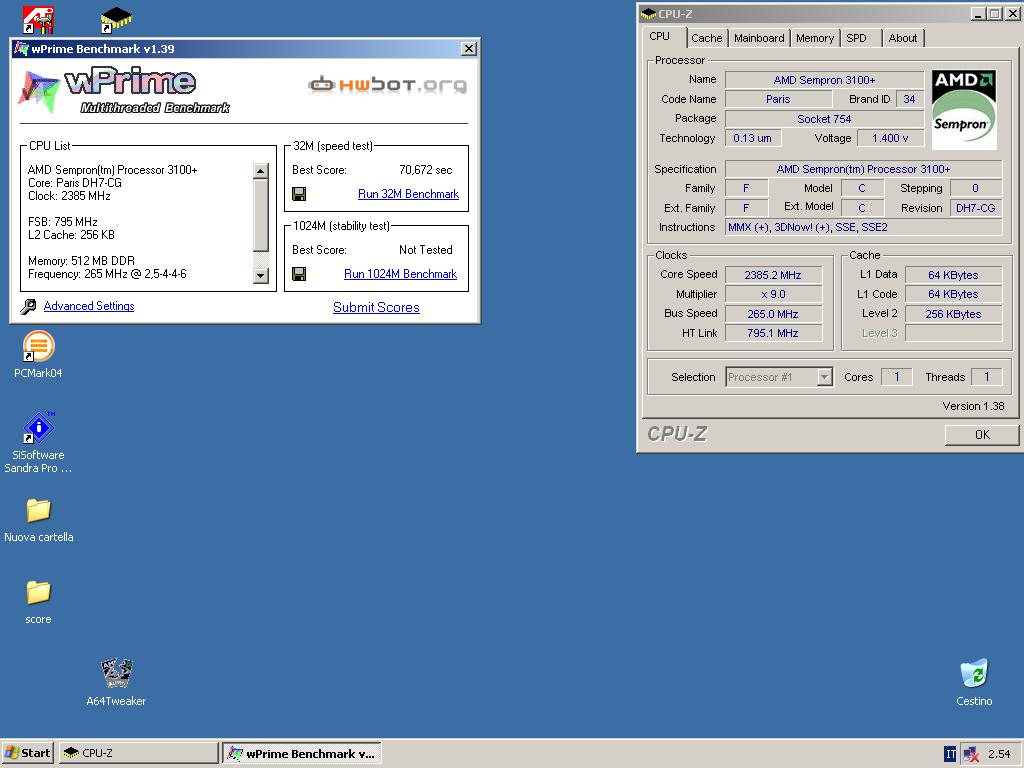This screenshot has height=768, width=1024.
Task: Click the CPU List scroll down arrow
Action: point(261,275)
